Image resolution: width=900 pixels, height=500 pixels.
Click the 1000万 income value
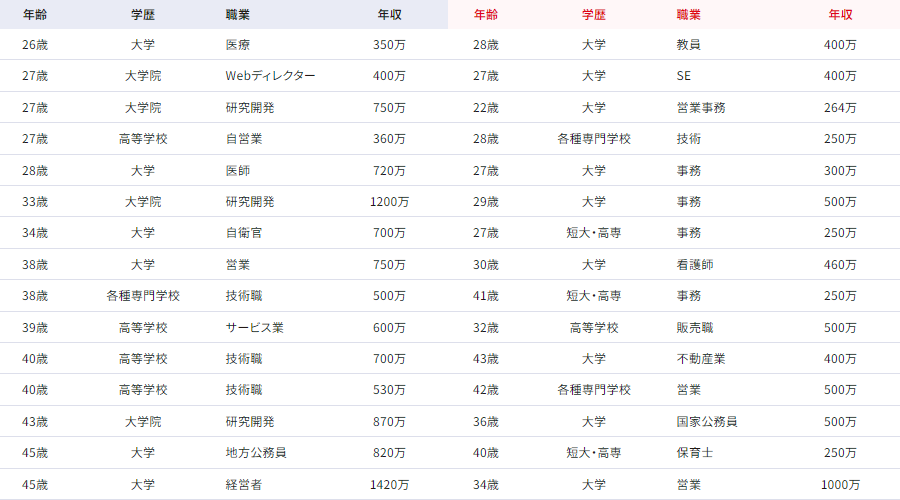coord(840,485)
